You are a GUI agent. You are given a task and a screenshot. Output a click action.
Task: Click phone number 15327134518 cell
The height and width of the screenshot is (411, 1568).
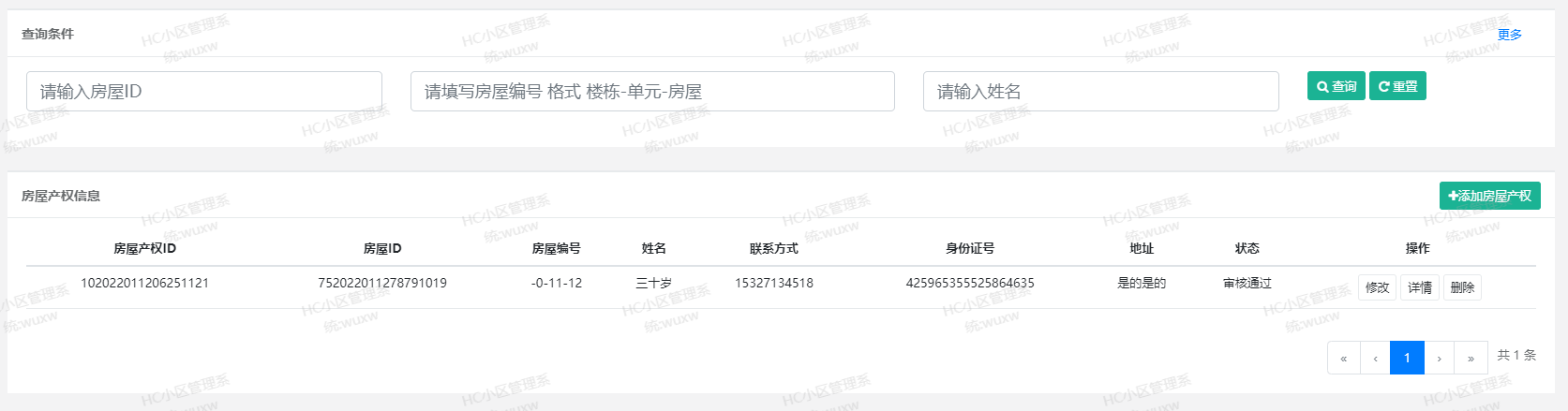[x=774, y=283]
